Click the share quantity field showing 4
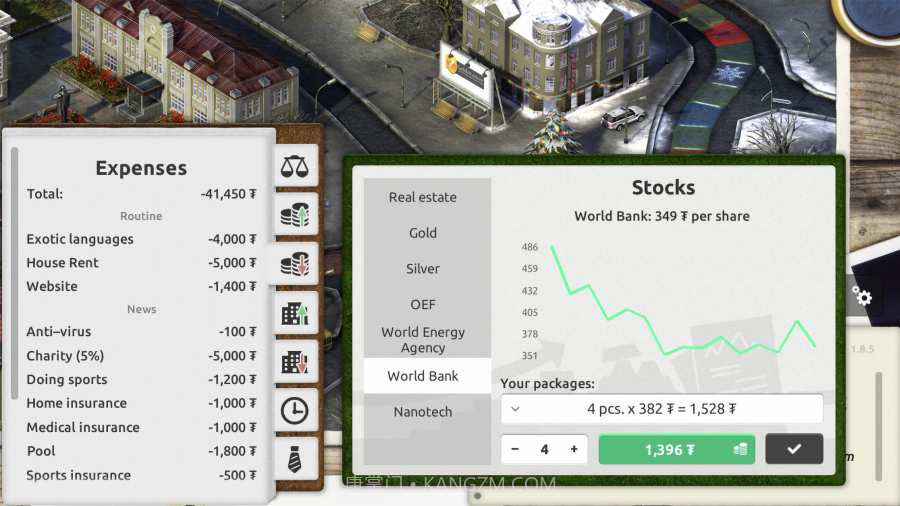 tap(545, 449)
